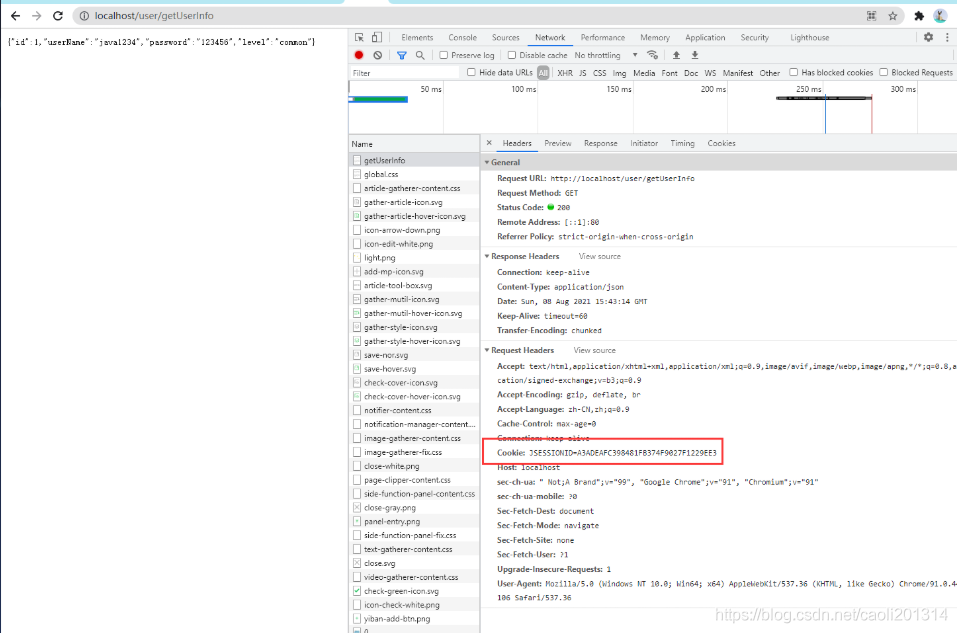Bookmark the page with the star icon

tap(892, 16)
